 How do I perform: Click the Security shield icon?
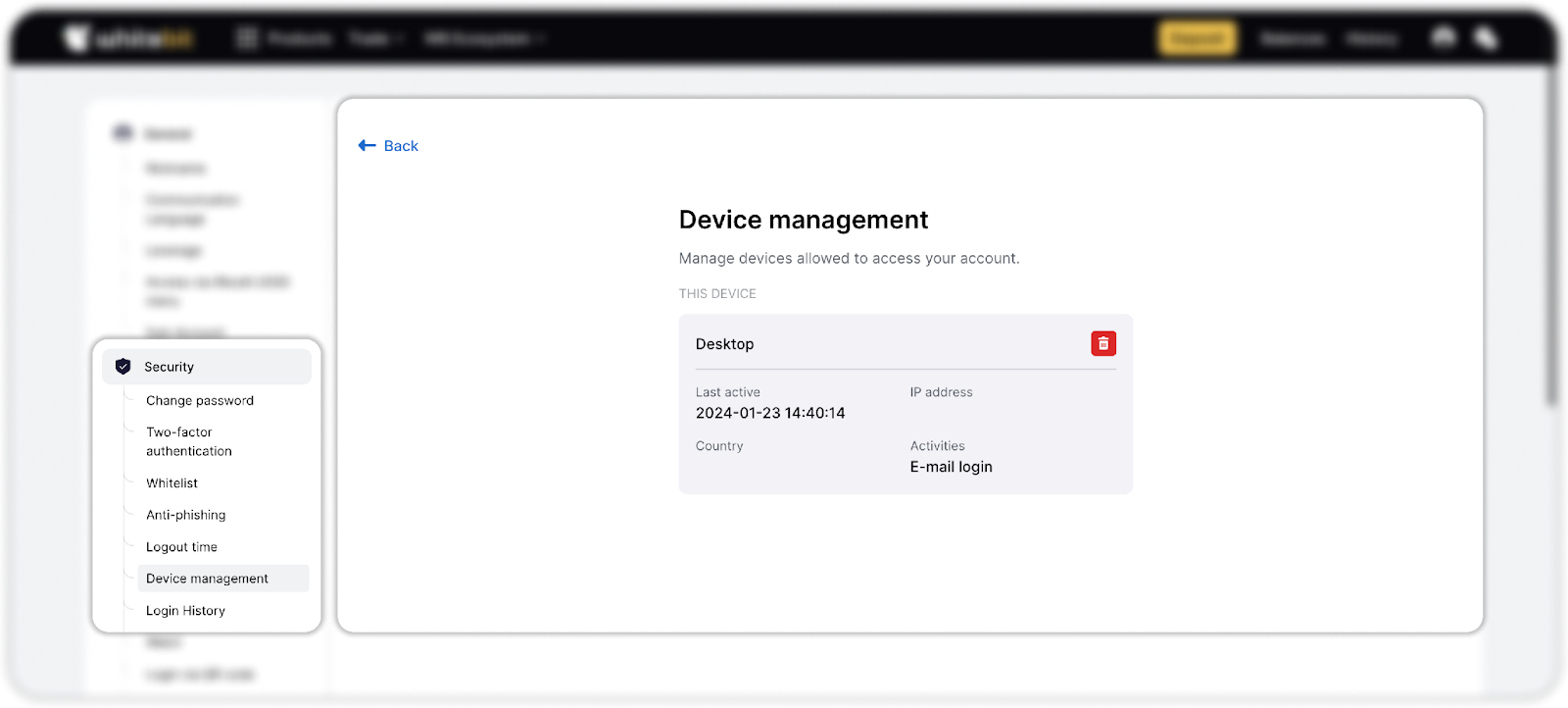point(122,367)
